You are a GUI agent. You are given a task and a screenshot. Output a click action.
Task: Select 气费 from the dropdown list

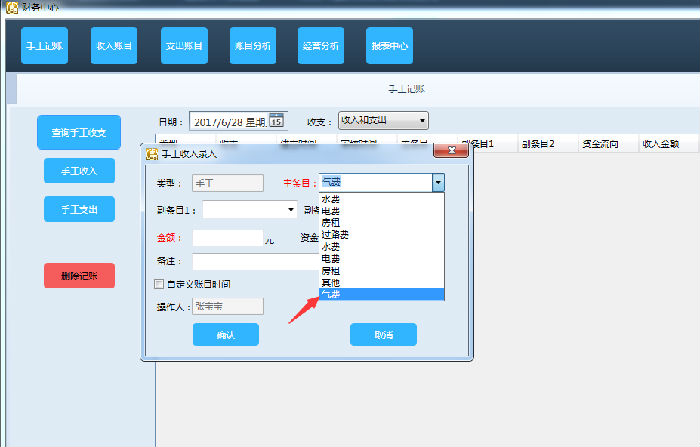[331, 295]
